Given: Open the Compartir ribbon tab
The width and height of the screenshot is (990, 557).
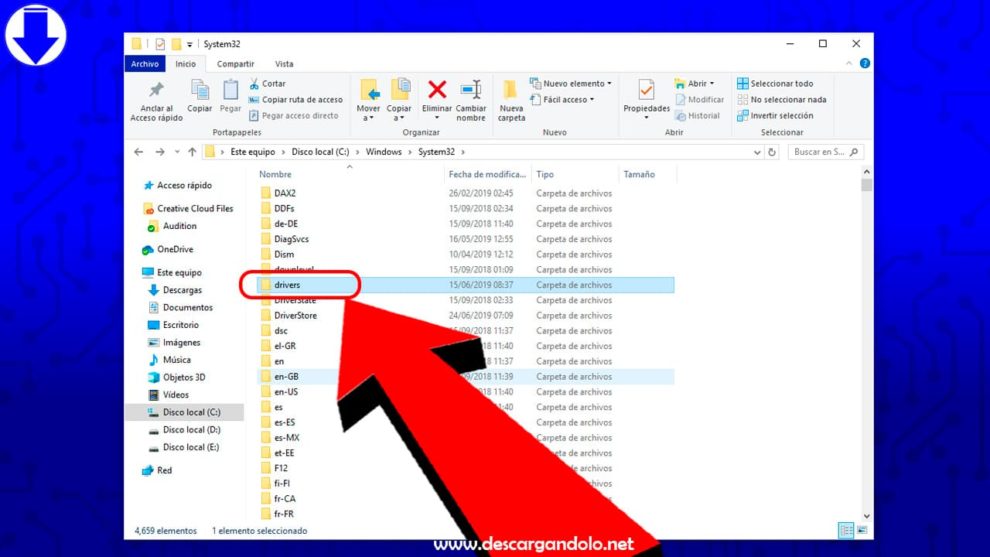Looking at the screenshot, I should tap(236, 64).
